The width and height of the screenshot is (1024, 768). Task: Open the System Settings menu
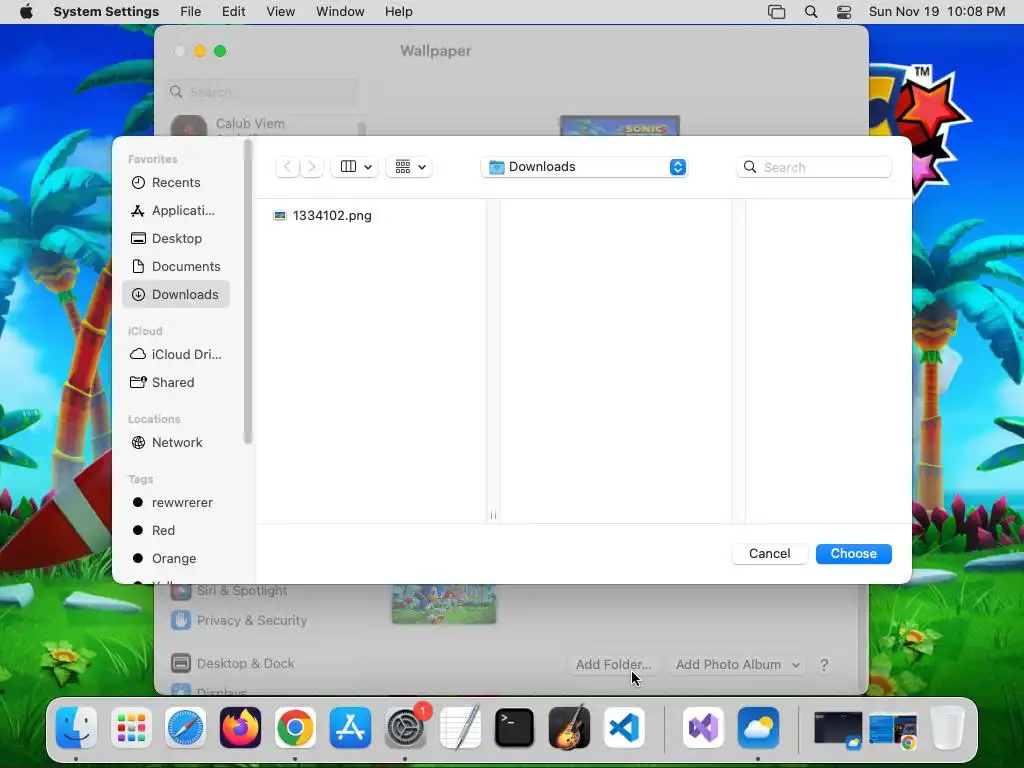(x=106, y=12)
